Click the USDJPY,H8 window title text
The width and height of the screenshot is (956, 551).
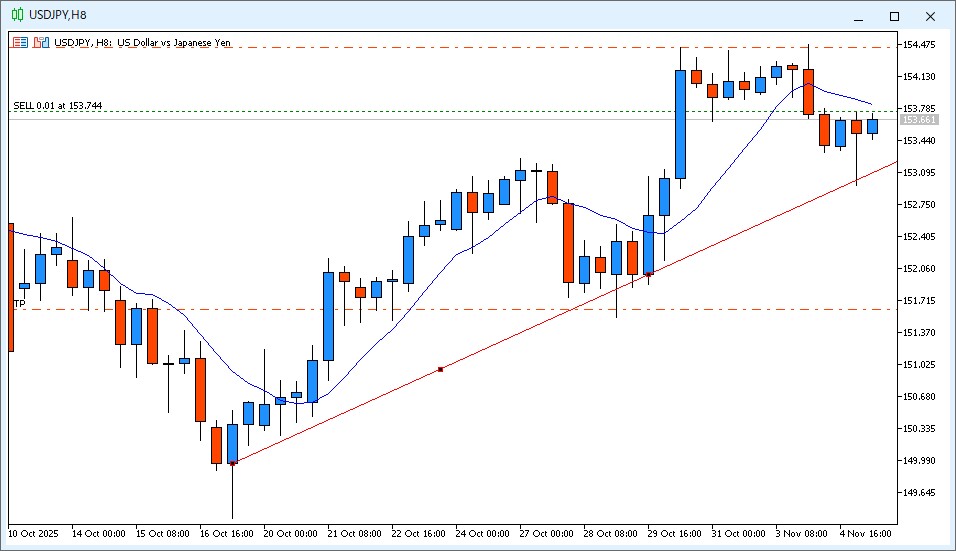pos(57,15)
